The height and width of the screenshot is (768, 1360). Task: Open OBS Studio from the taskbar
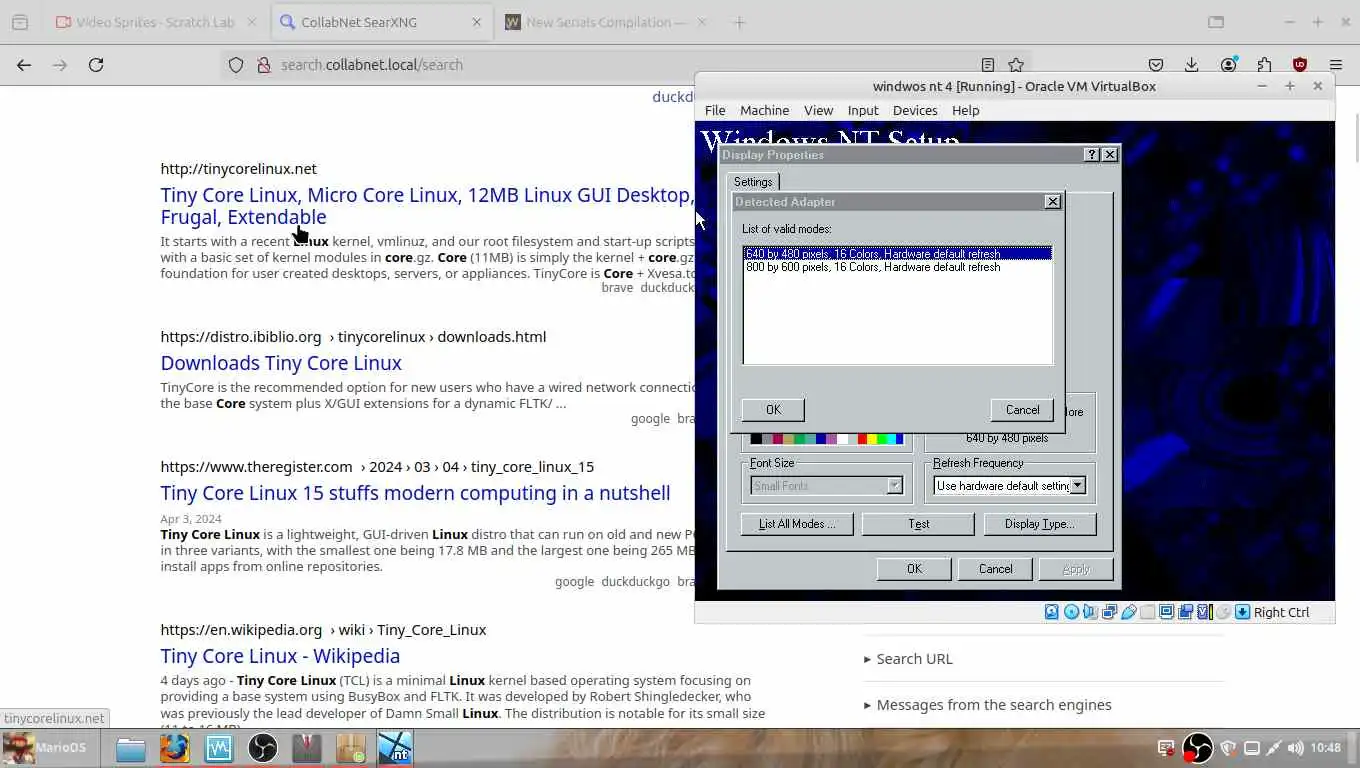click(263, 748)
